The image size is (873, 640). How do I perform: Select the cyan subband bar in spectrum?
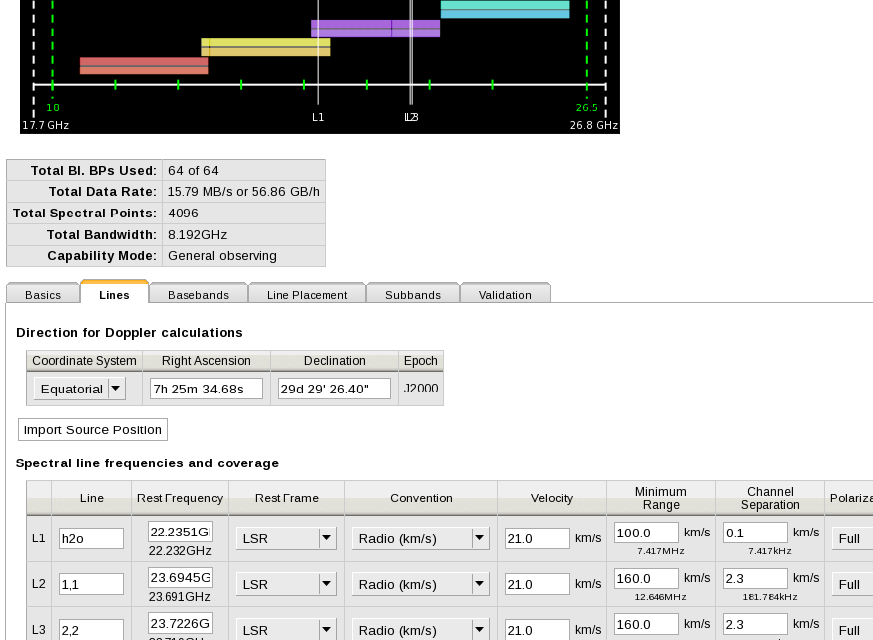(x=505, y=9)
